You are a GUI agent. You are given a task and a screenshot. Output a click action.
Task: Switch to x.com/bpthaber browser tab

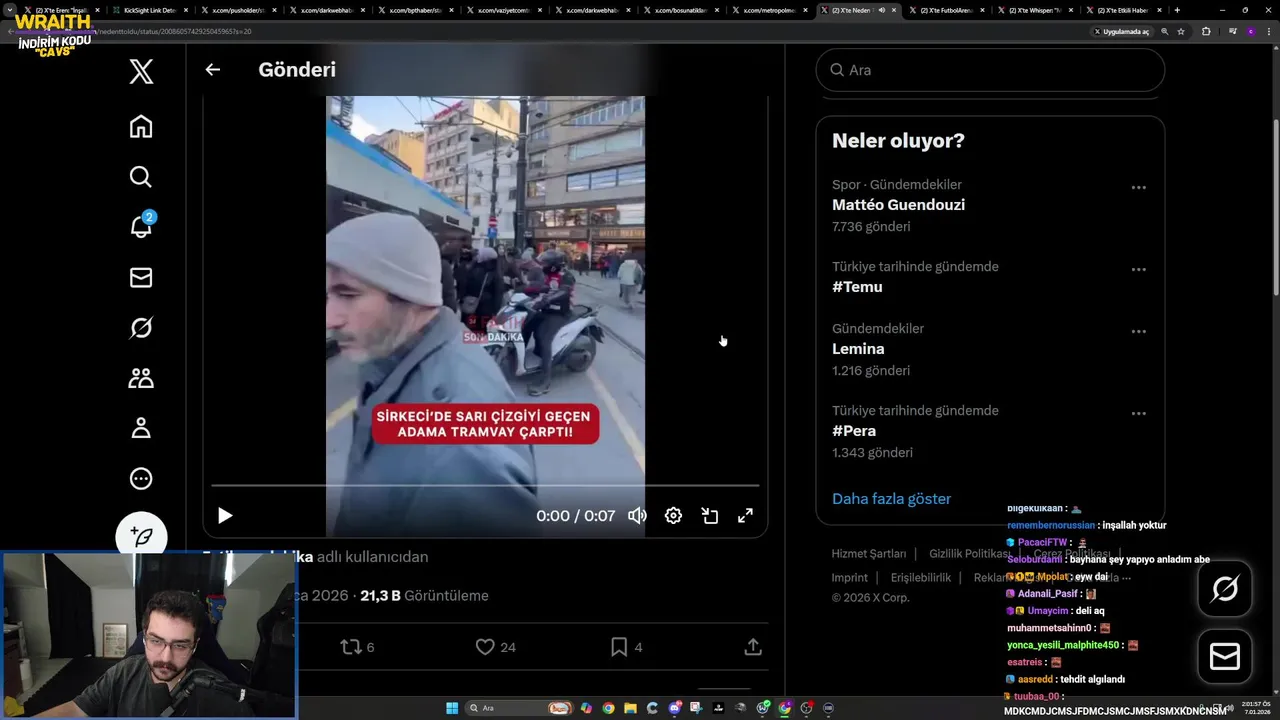point(415,10)
